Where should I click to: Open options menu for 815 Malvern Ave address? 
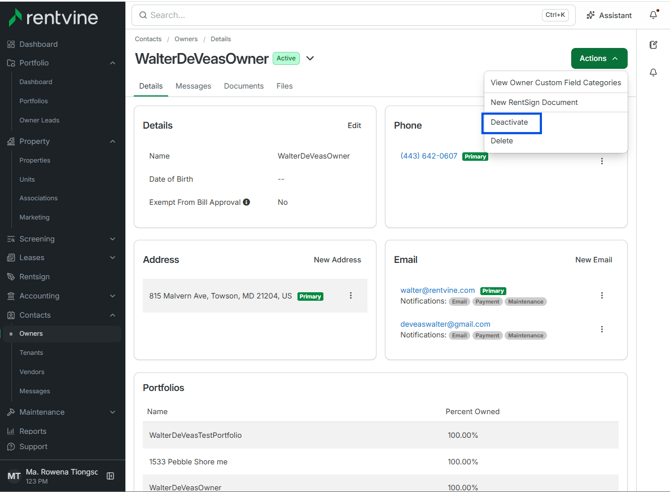(x=351, y=295)
